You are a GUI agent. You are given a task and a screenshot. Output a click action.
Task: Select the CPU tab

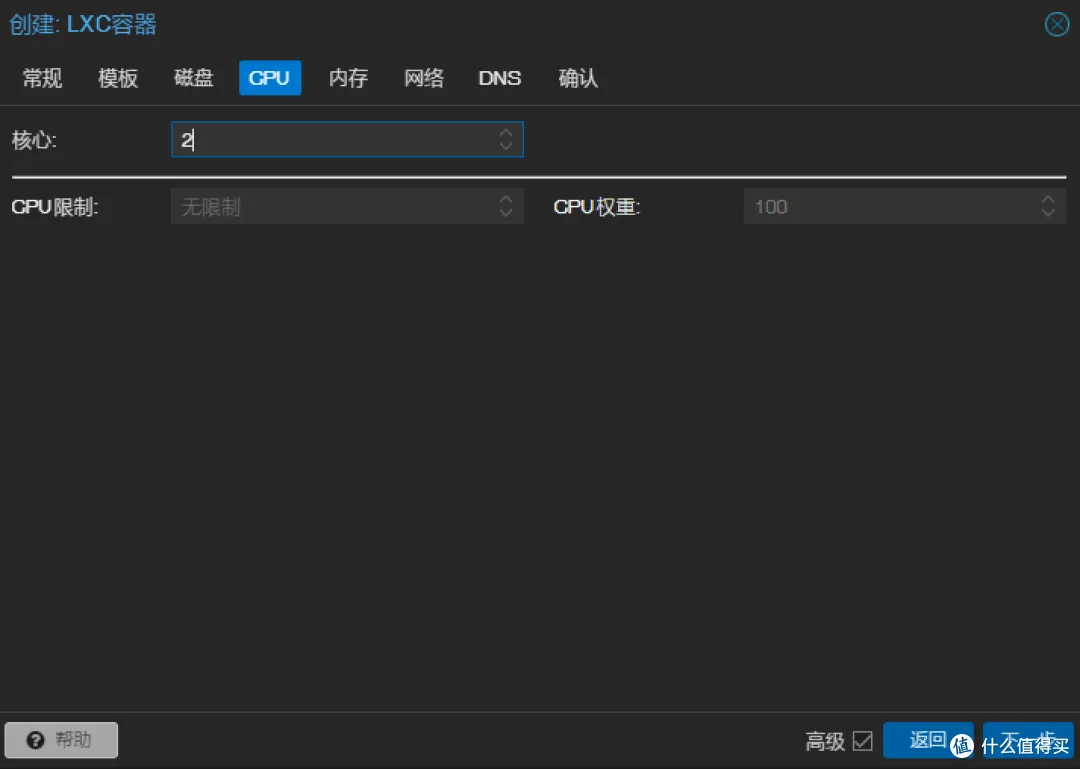[270, 78]
